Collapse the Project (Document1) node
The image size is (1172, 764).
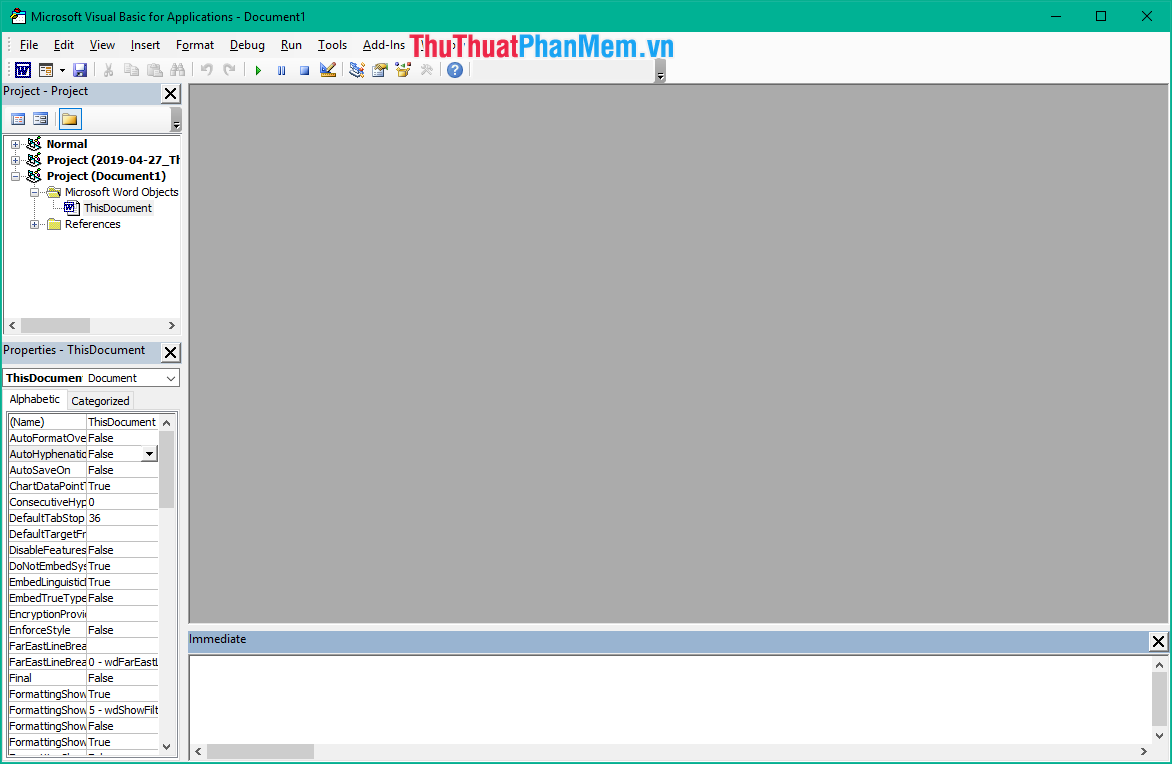(x=15, y=176)
